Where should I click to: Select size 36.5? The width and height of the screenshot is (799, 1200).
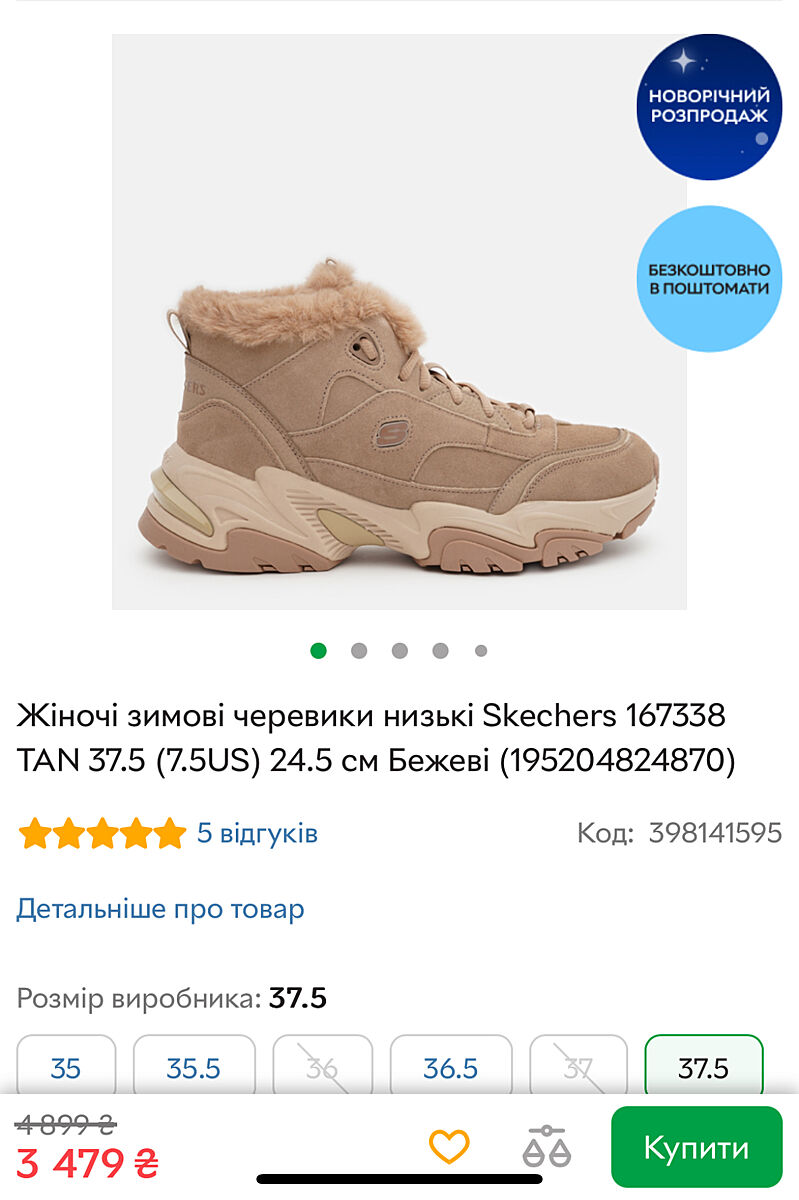pos(451,1068)
